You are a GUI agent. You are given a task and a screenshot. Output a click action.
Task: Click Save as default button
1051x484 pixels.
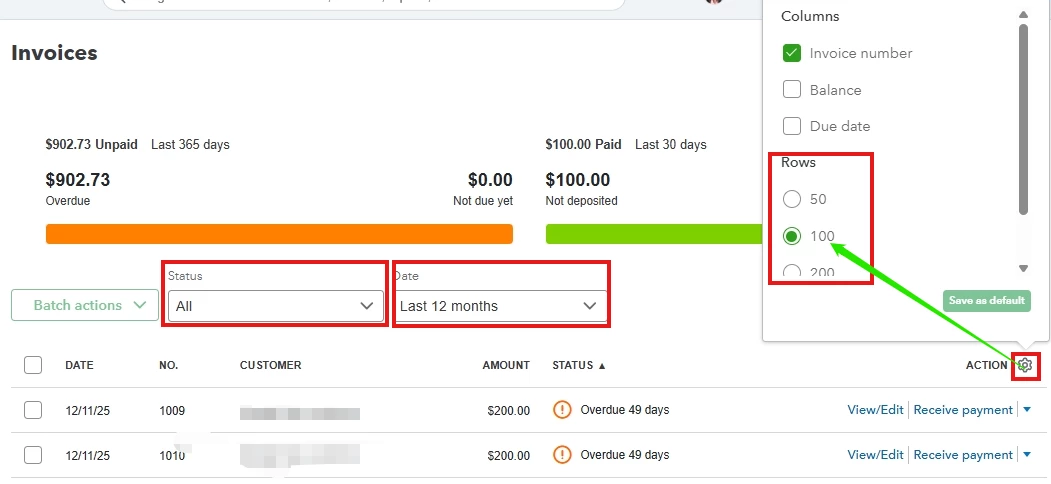click(987, 300)
